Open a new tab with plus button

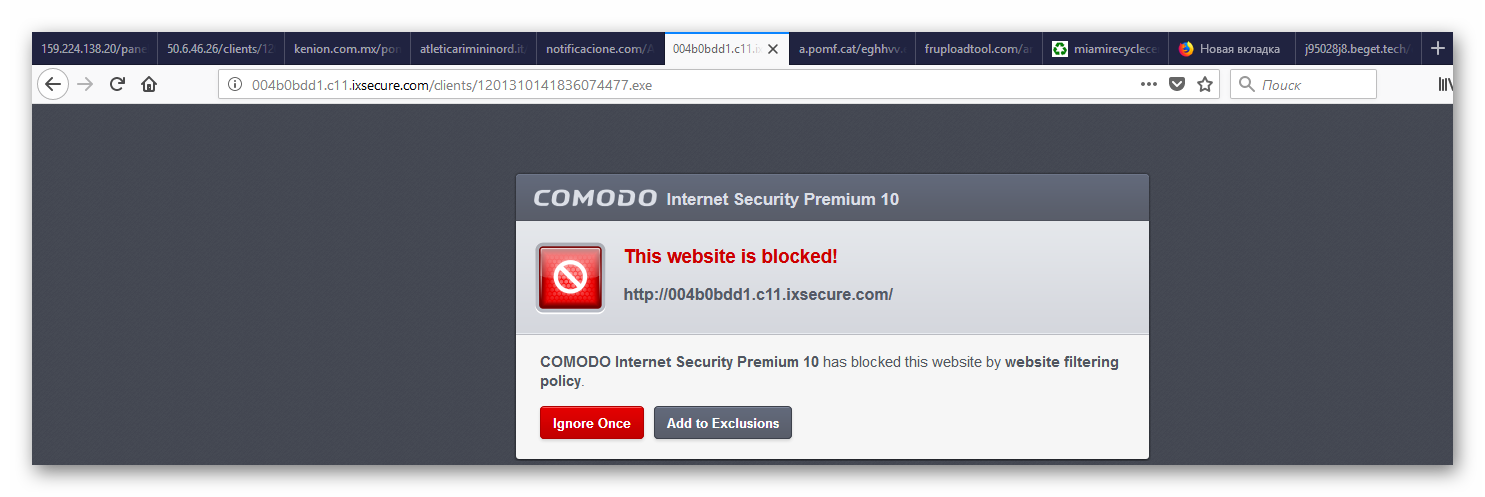point(1437,48)
